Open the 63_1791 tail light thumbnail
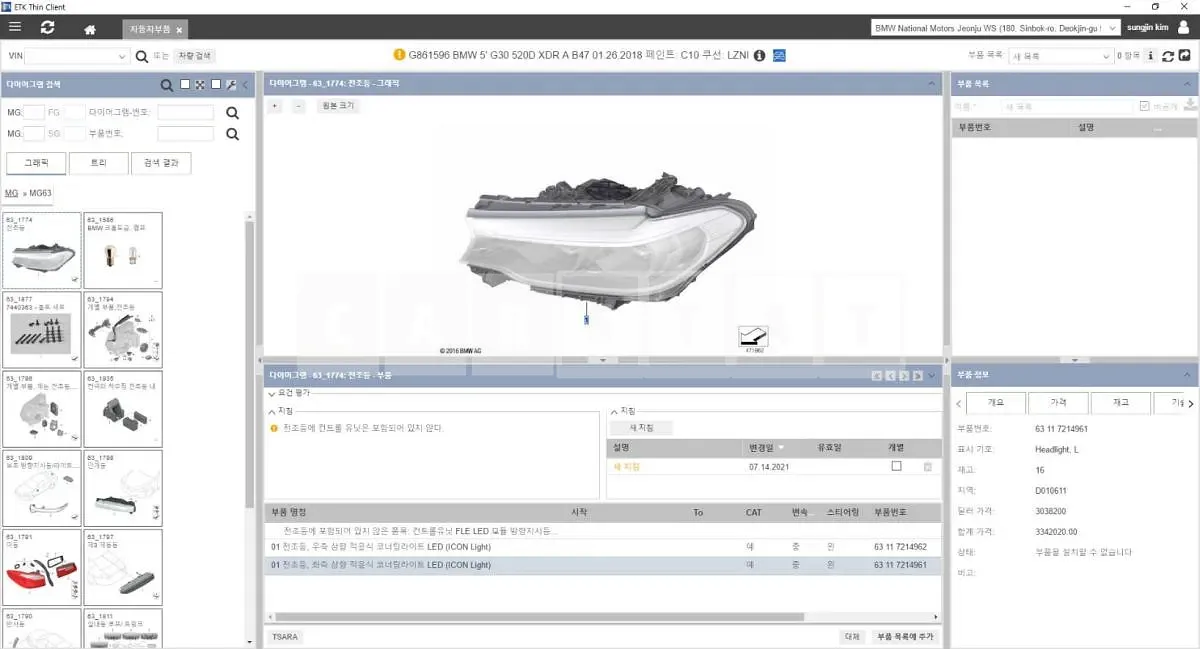 tap(42, 567)
